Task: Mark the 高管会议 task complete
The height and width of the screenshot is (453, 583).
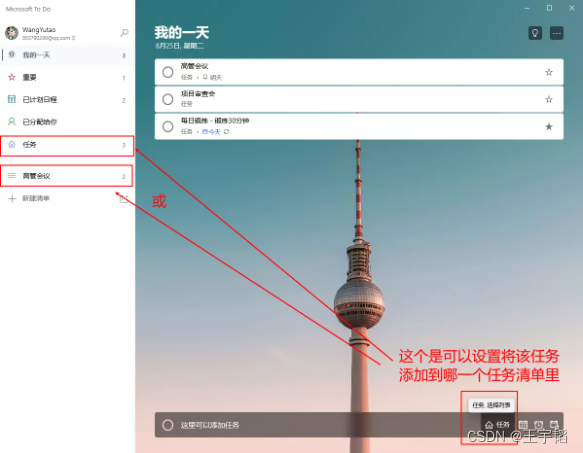Action: pos(168,72)
